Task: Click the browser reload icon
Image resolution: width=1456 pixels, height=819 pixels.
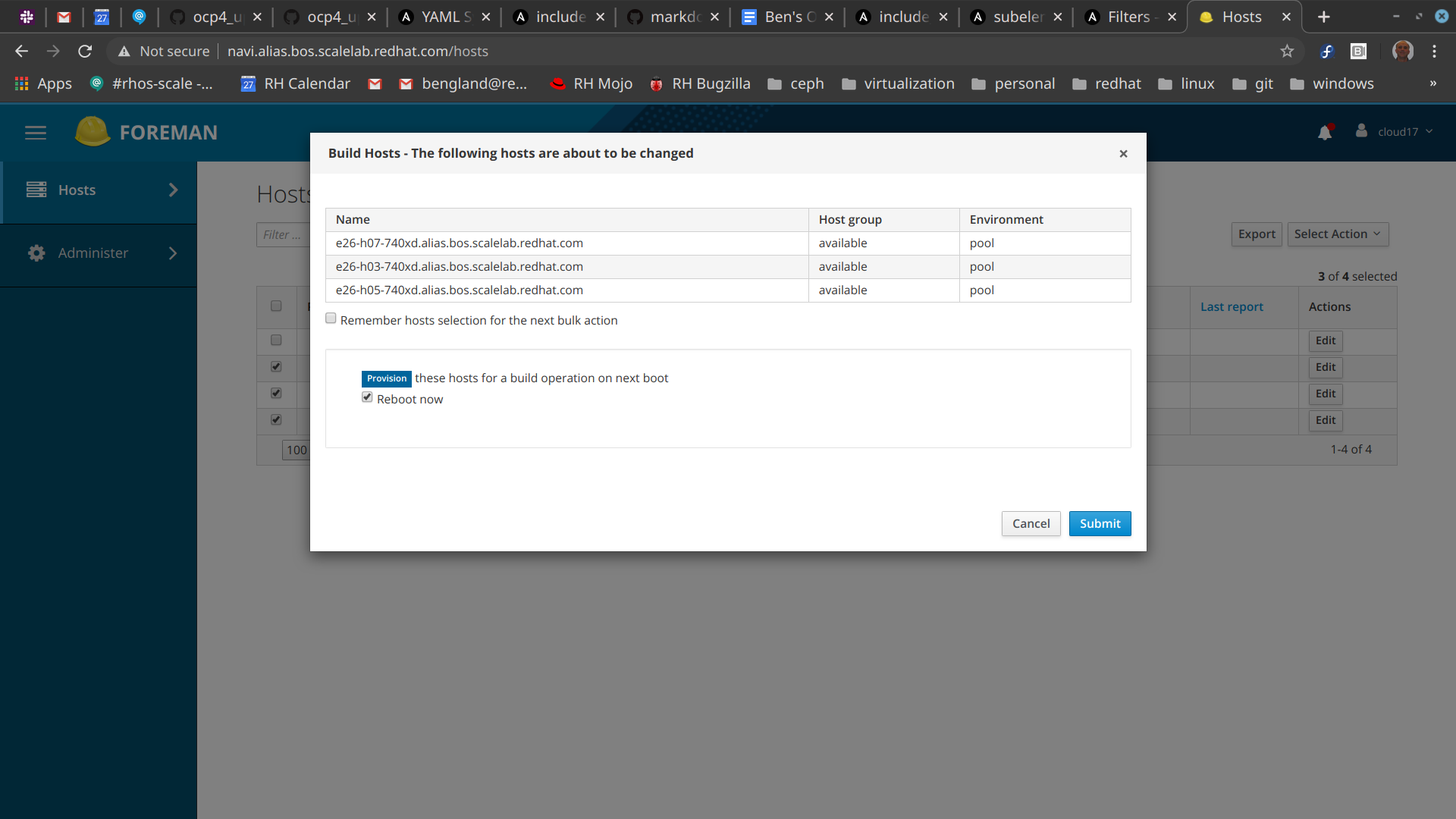Action: [x=85, y=51]
